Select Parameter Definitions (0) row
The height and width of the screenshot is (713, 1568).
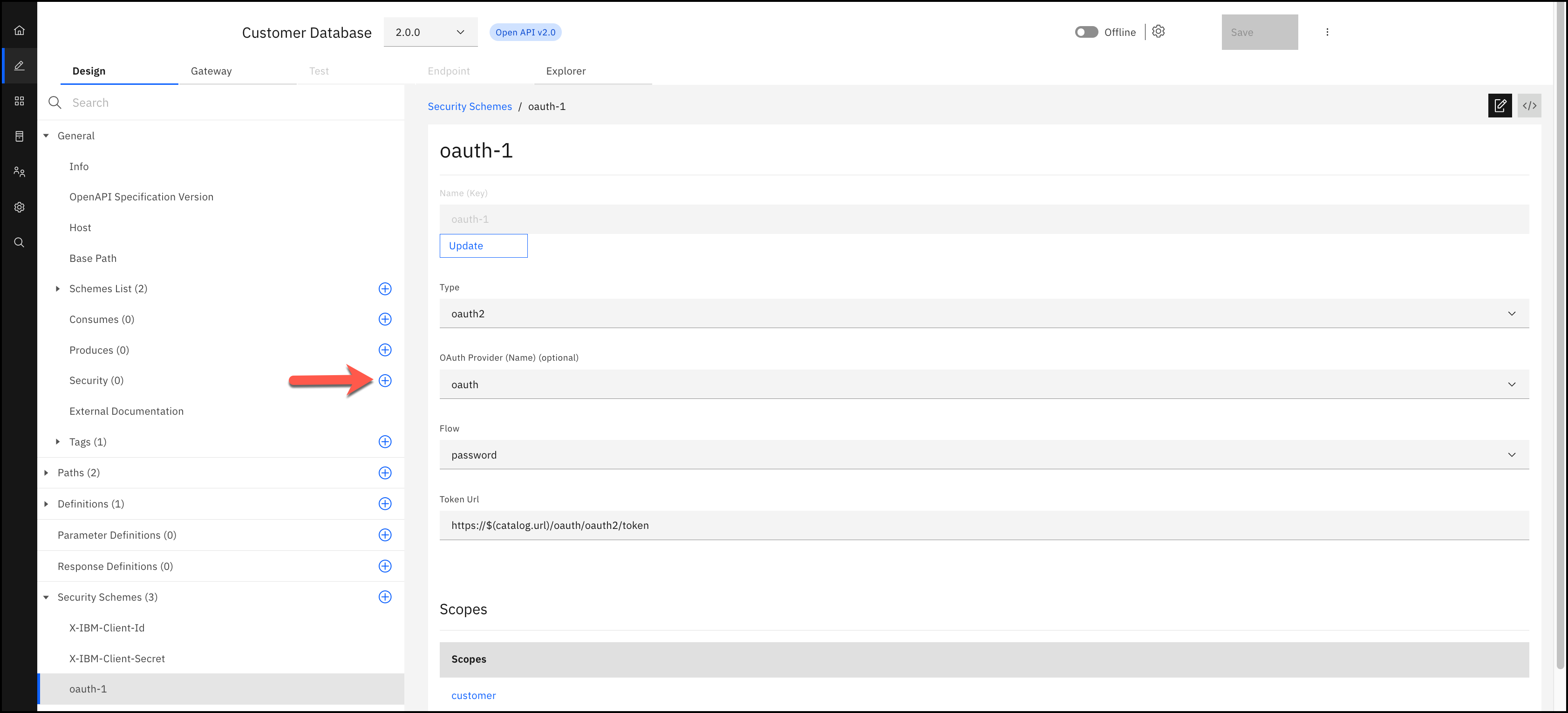220,535
